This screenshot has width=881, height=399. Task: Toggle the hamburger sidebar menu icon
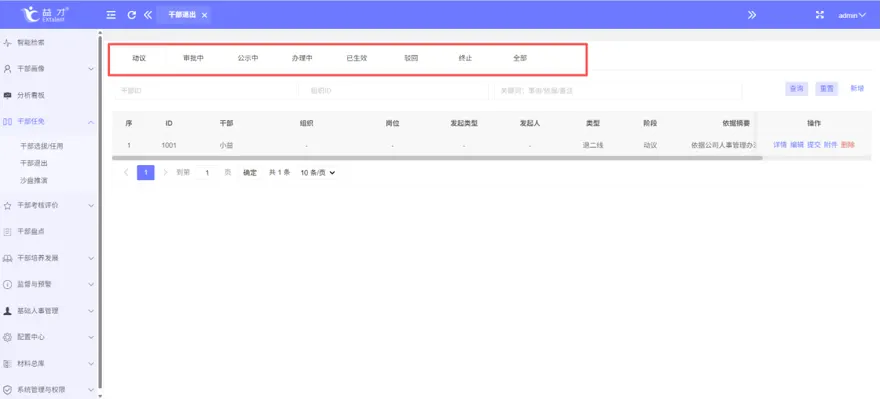tap(111, 15)
